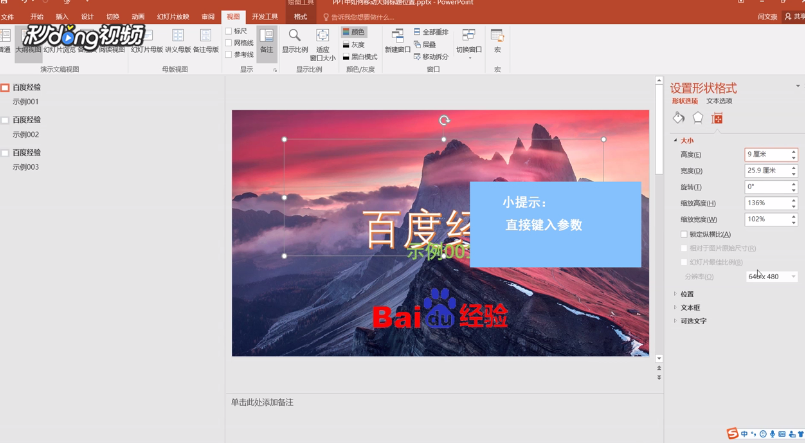Open the Handout Master (讲义母版) view

pyautogui.click(x=178, y=41)
